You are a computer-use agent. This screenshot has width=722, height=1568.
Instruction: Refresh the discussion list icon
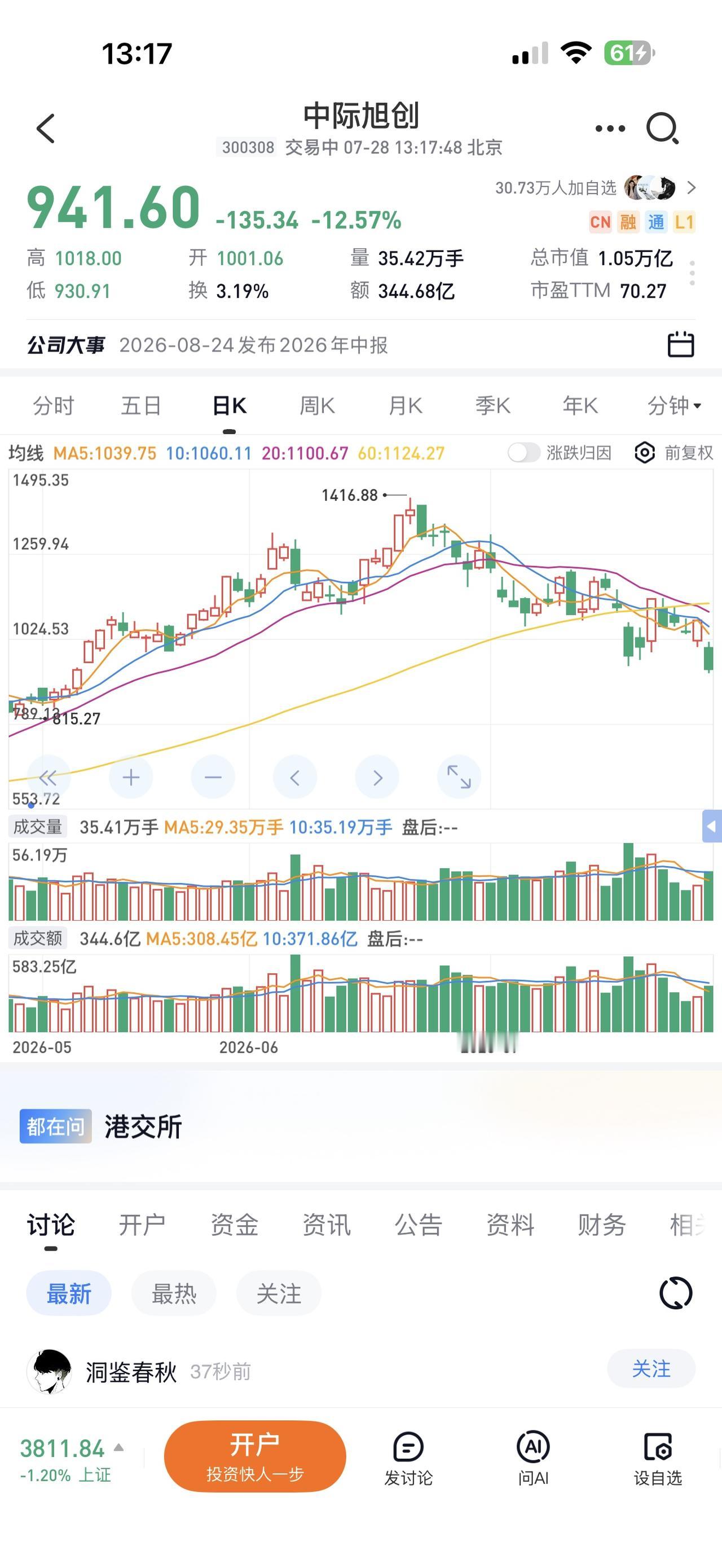pyautogui.click(x=676, y=1293)
